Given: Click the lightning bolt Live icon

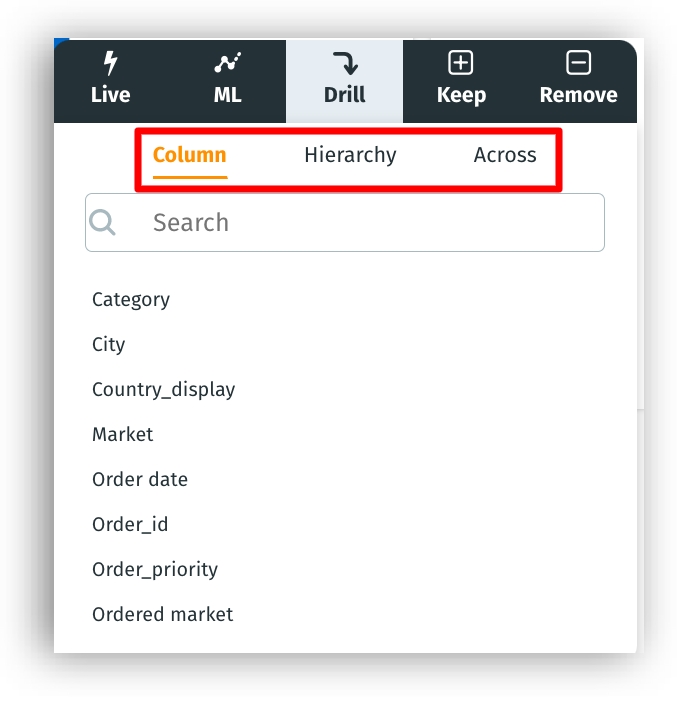Looking at the screenshot, I should click(x=110, y=64).
